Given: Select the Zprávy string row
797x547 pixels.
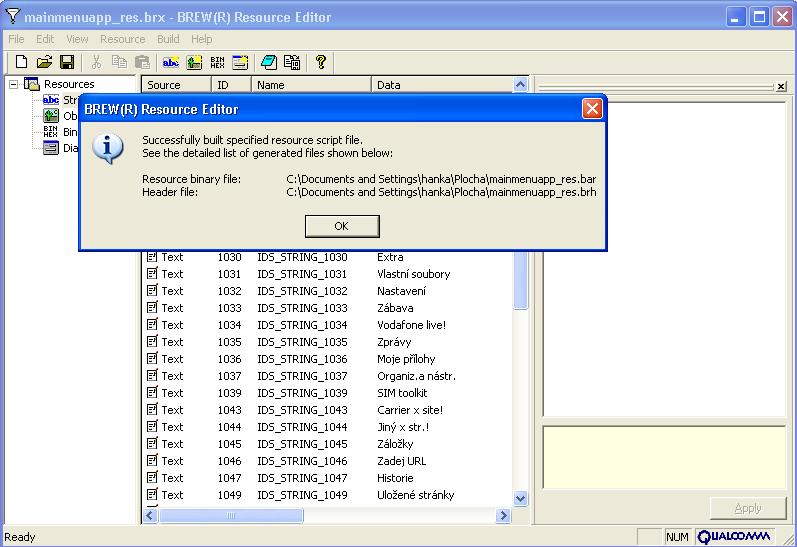Looking at the screenshot, I should (x=325, y=342).
